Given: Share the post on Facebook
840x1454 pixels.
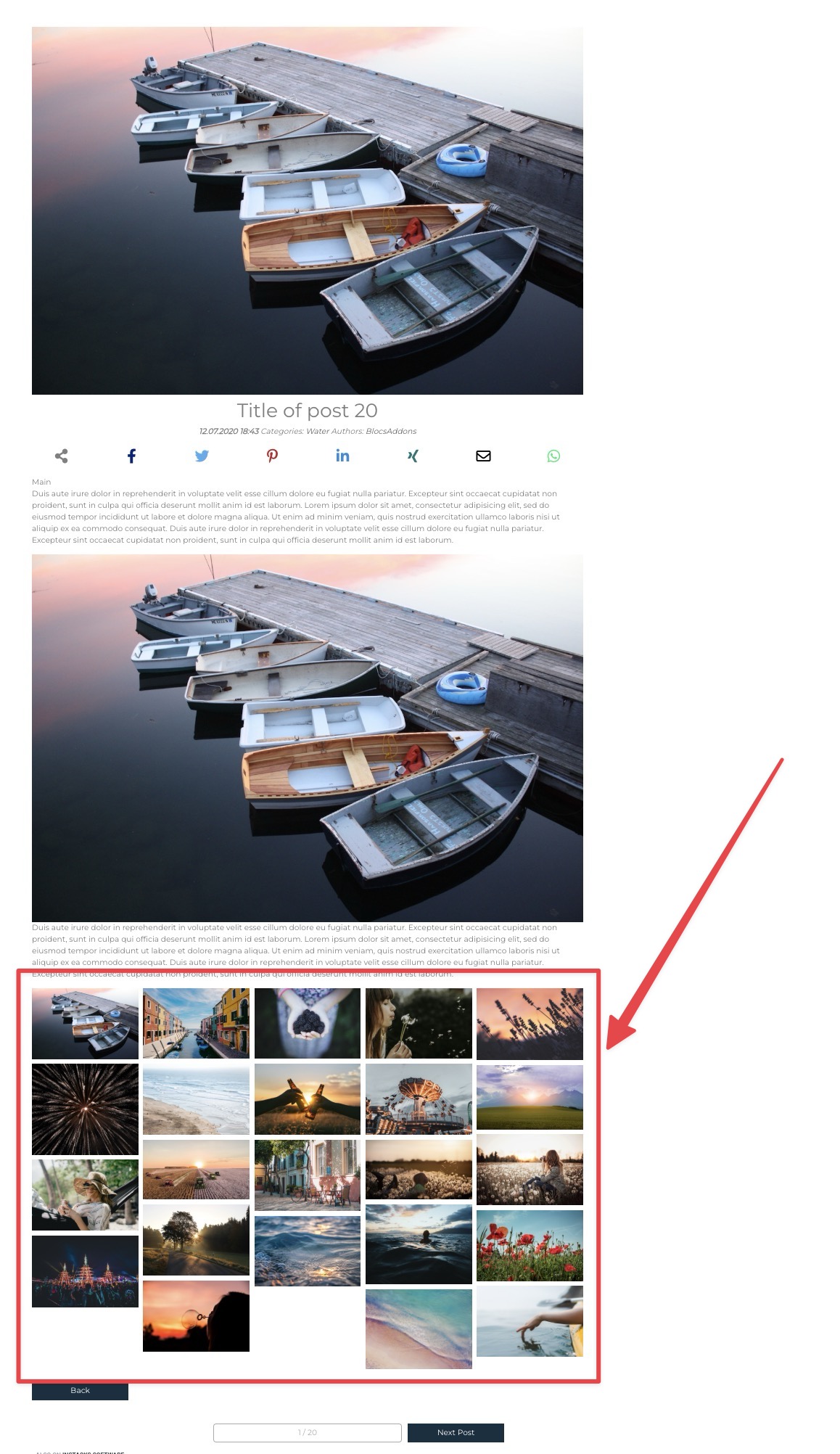Looking at the screenshot, I should tap(131, 456).
